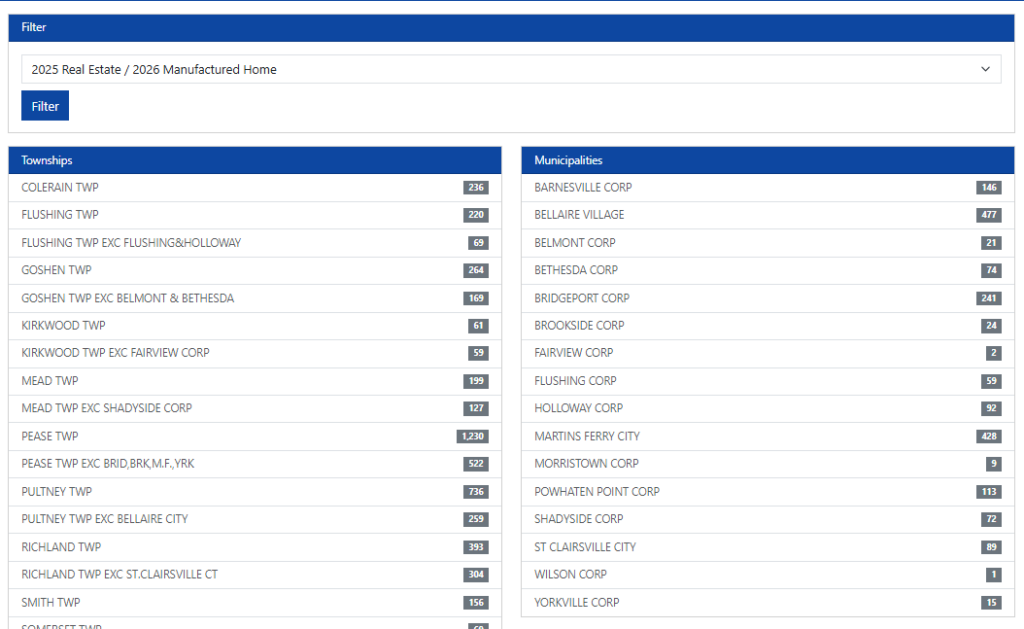
Task: Select YORKVILLE CORP municipality
Action: (577, 602)
